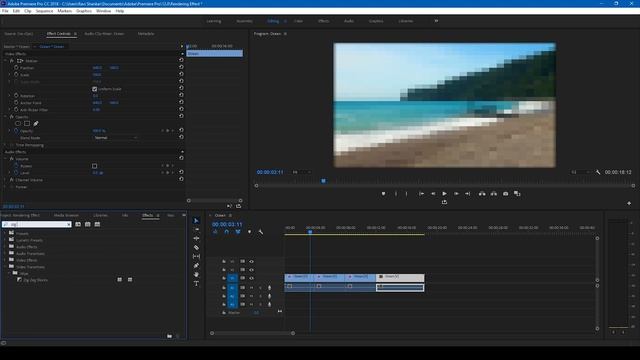This screenshot has width=640, height=360.
Task: Select the Type tool
Action: (x=196, y=283)
